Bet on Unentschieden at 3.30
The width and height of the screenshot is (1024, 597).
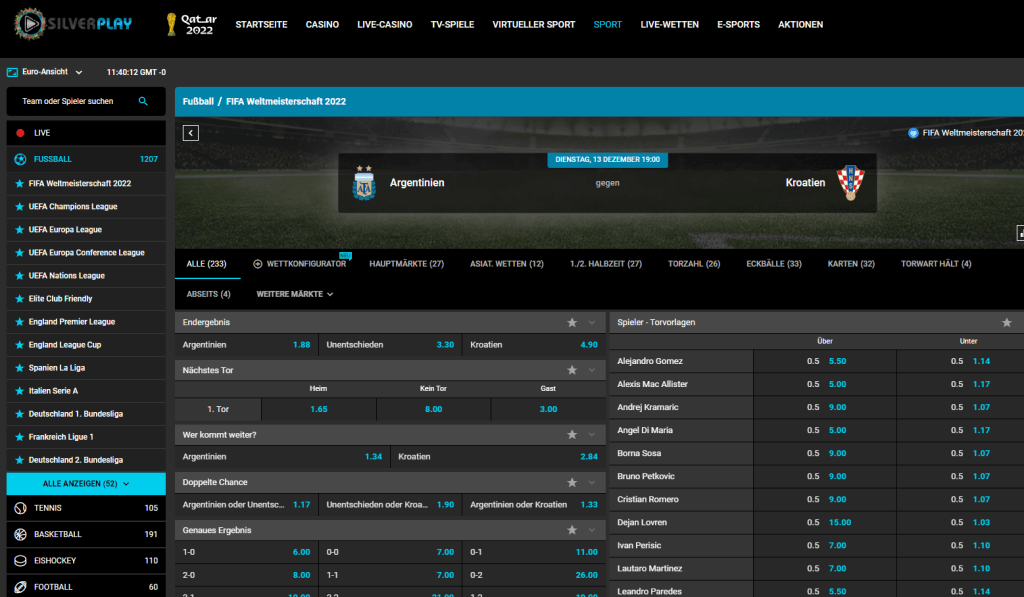pos(390,345)
